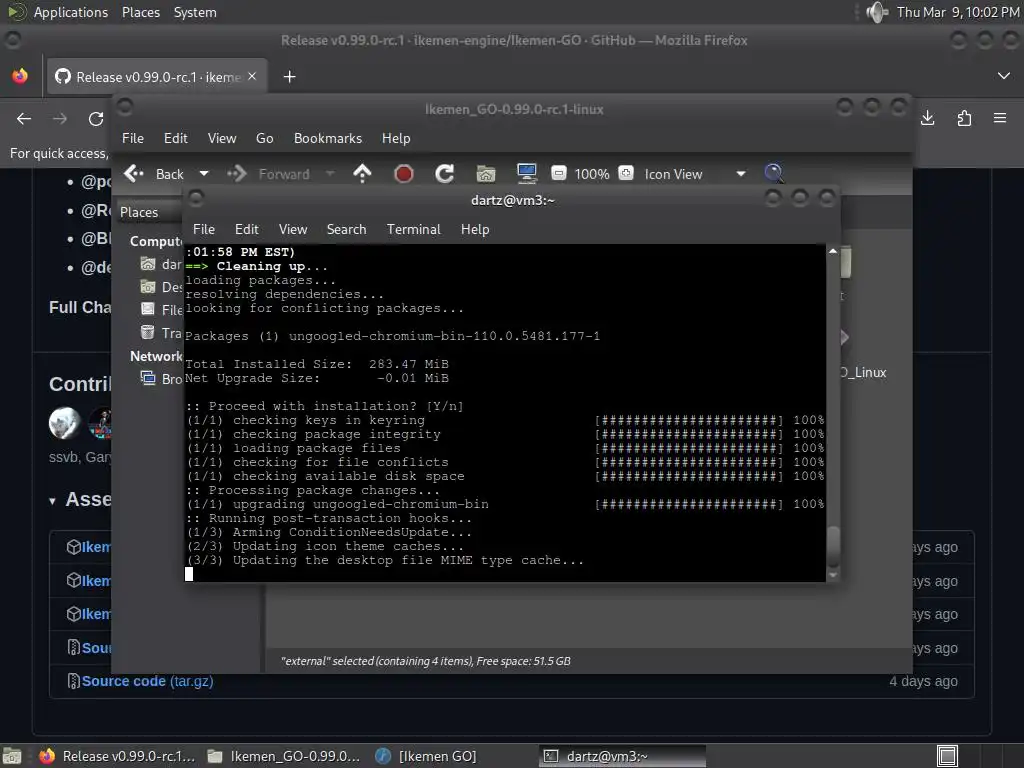Expand the Forward history dropdown arrow
This screenshot has height=768, width=1024.
point(330,174)
